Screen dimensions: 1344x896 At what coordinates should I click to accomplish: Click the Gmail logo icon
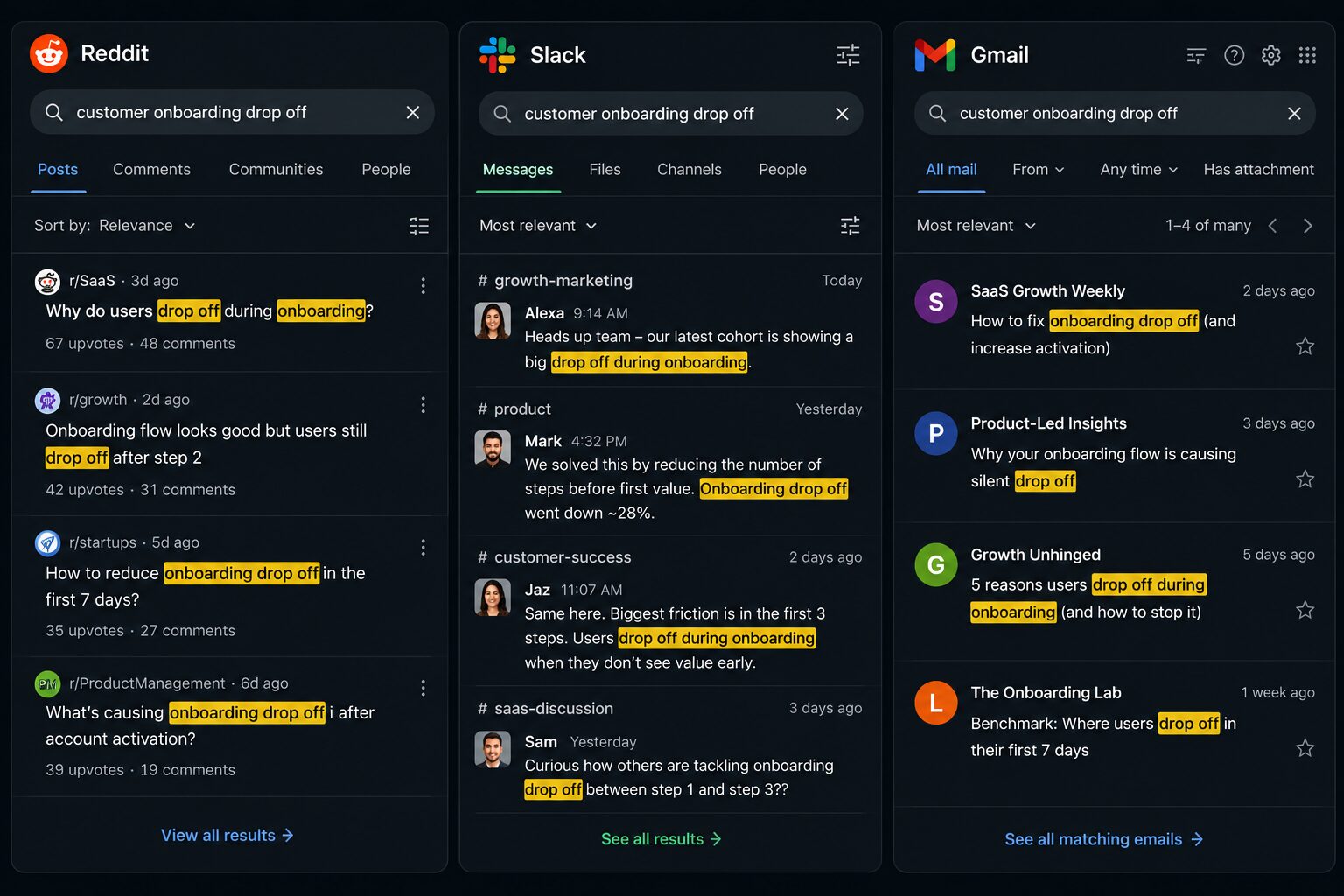935,55
